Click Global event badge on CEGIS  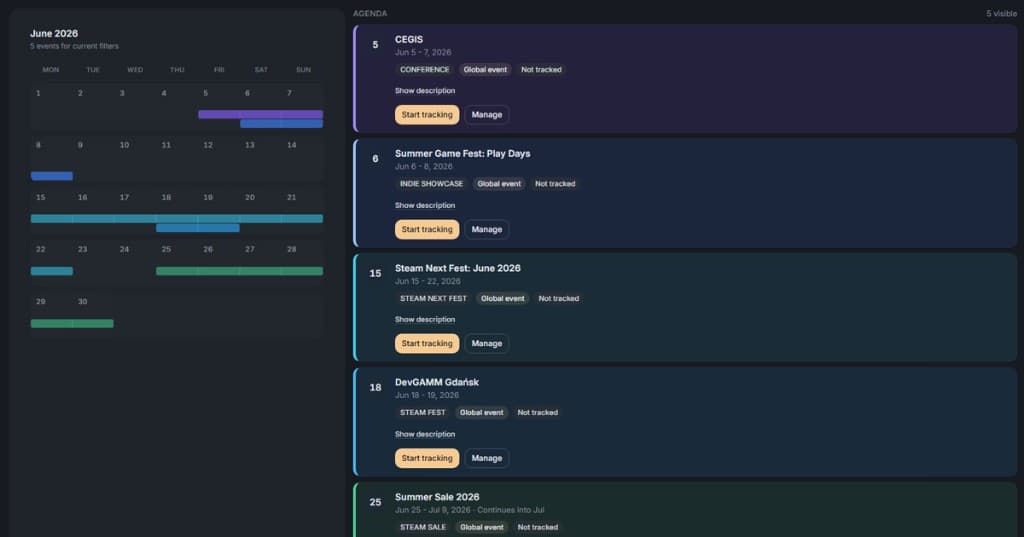(485, 69)
